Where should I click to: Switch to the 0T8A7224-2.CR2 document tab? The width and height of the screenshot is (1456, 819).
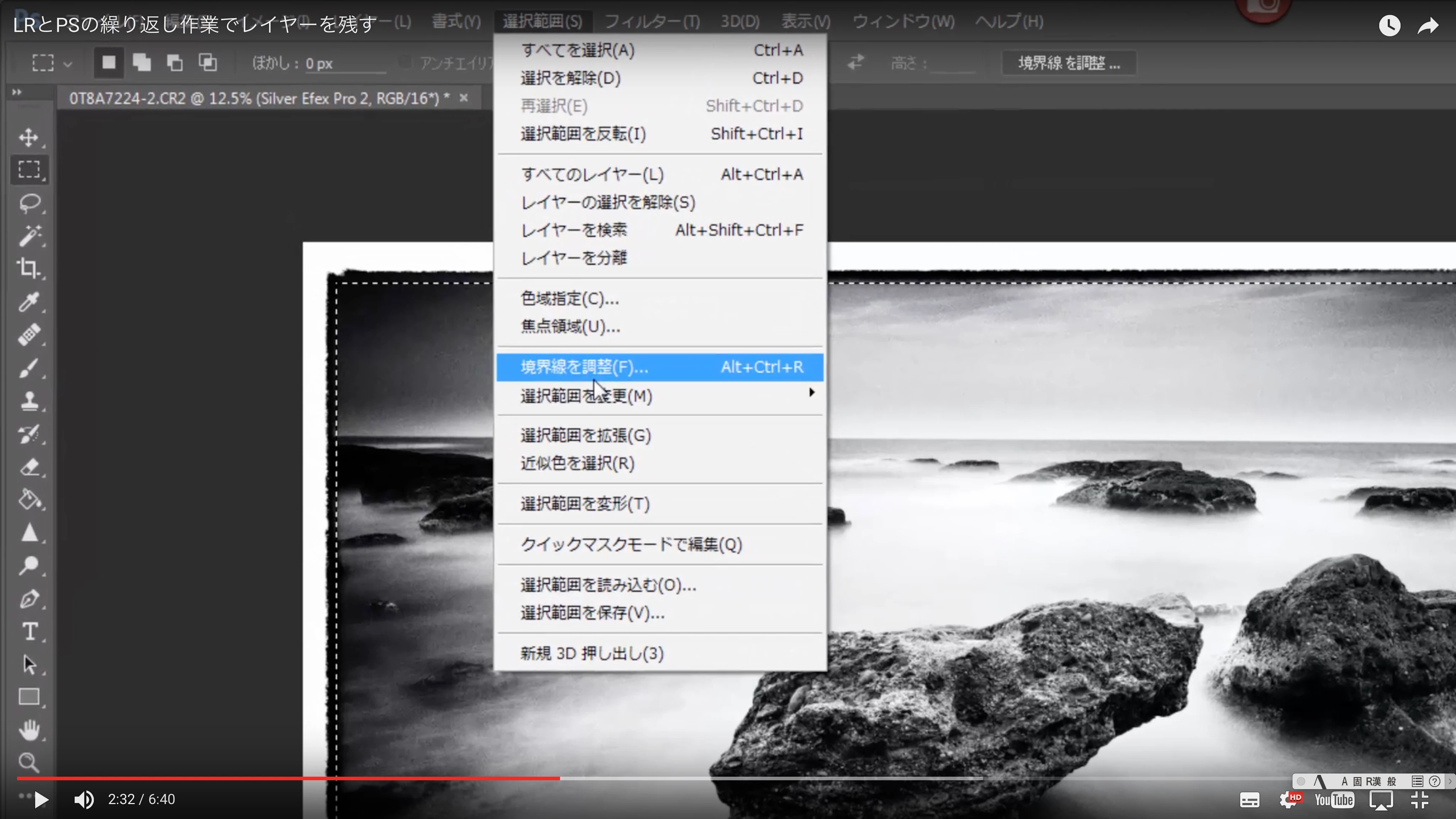259,98
